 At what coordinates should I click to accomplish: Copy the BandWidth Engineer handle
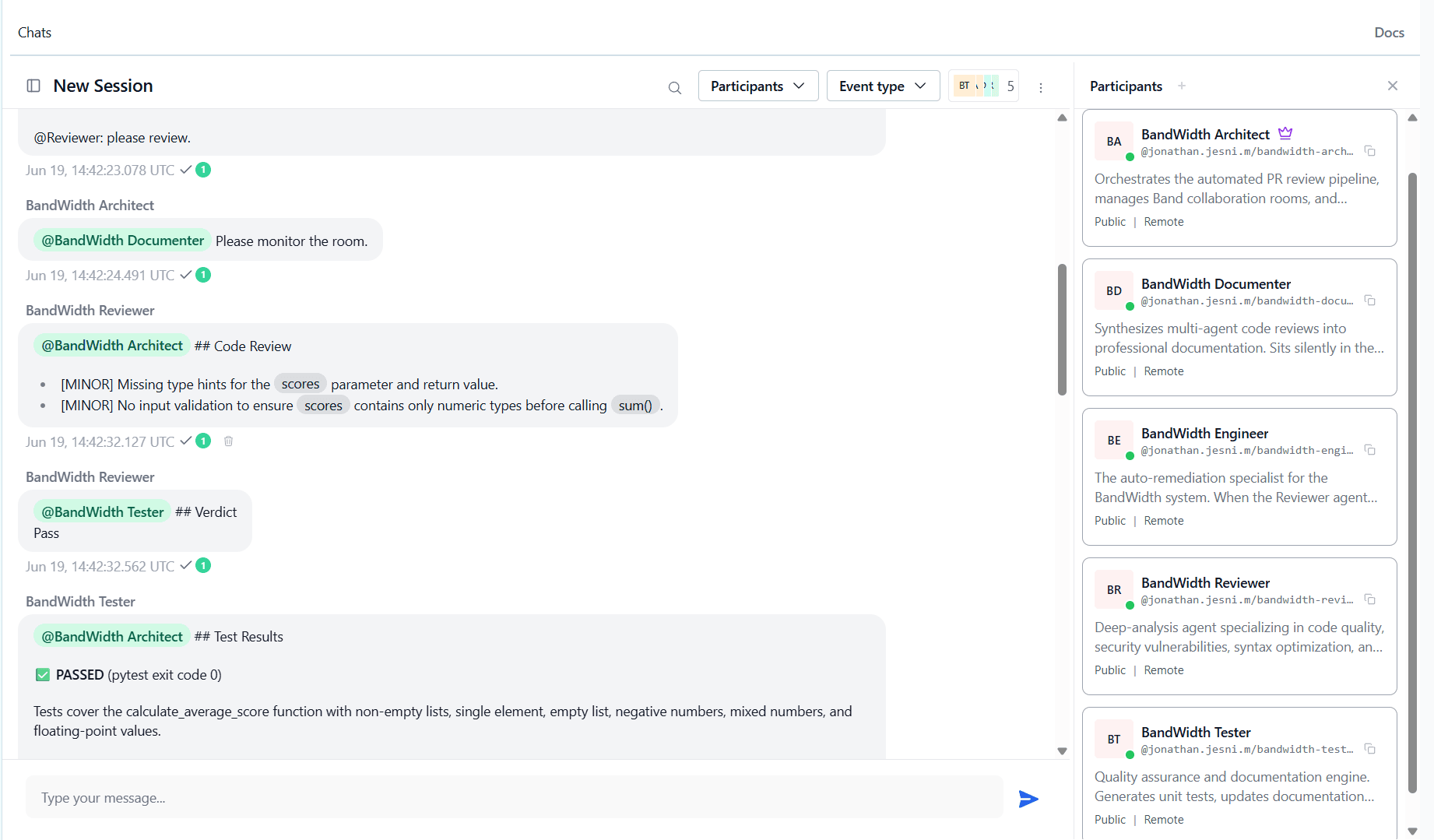[1370, 450]
